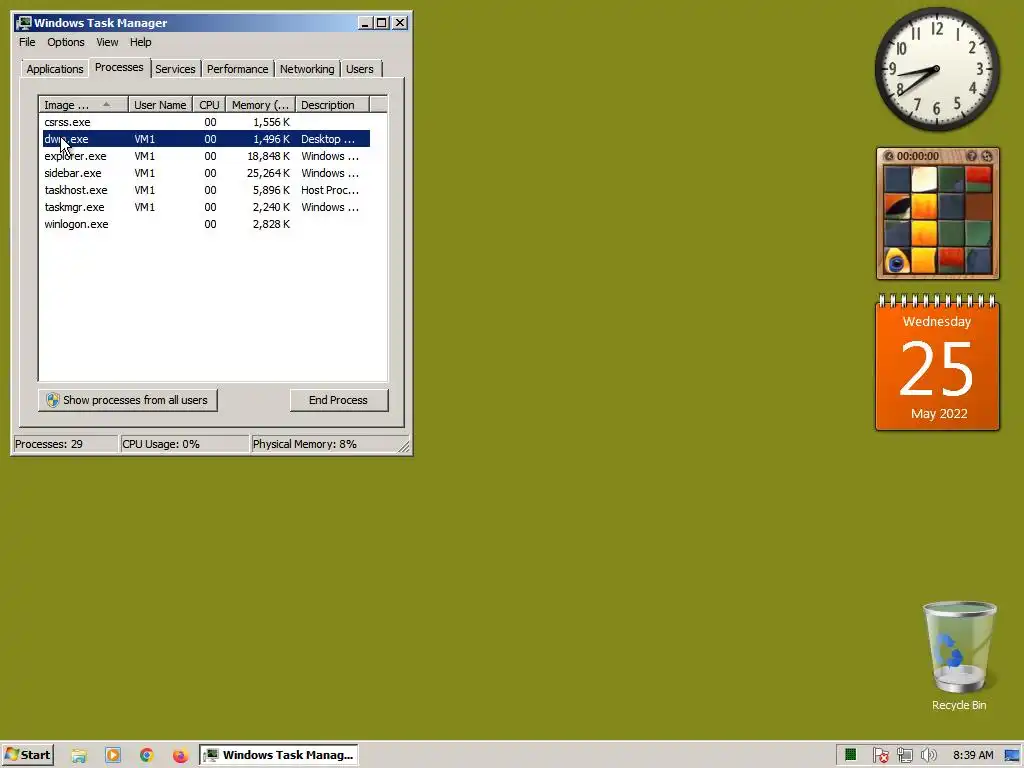This screenshot has width=1024, height=768.
Task: Select the taskmgr.exe process
Action: coord(206,207)
